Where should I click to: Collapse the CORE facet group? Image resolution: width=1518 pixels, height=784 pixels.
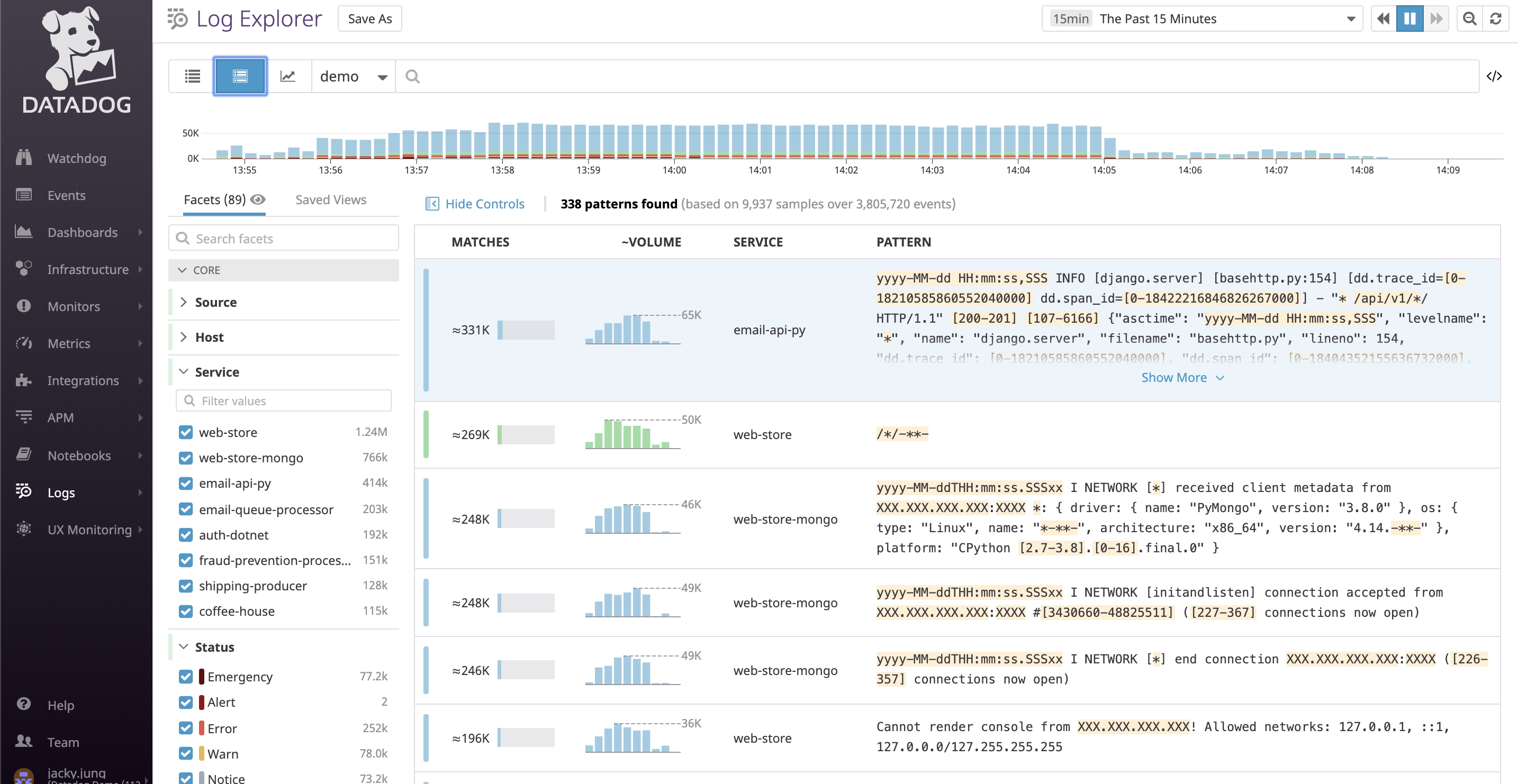click(x=284, y=270)
